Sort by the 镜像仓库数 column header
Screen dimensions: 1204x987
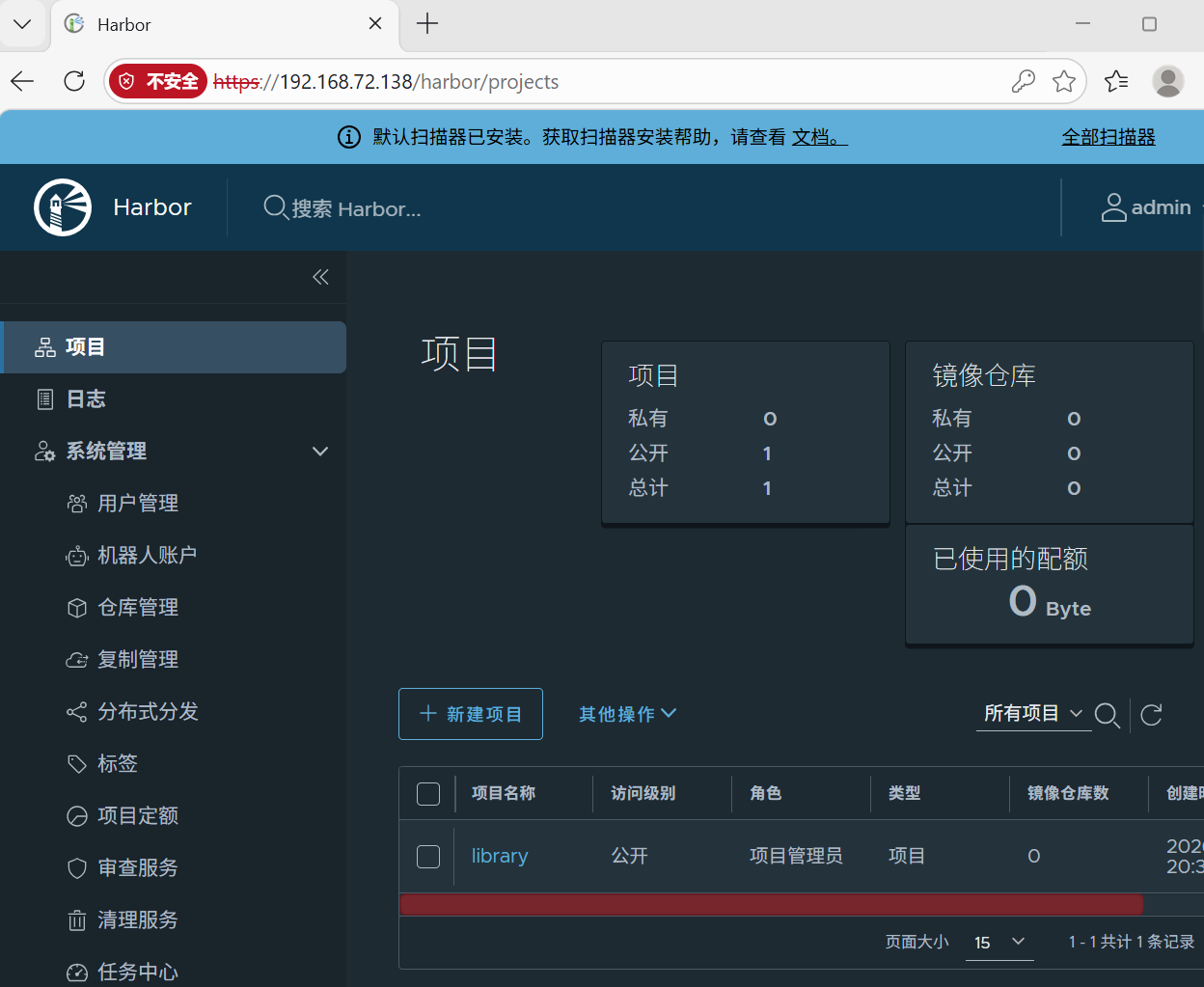tap(1068, 793)
